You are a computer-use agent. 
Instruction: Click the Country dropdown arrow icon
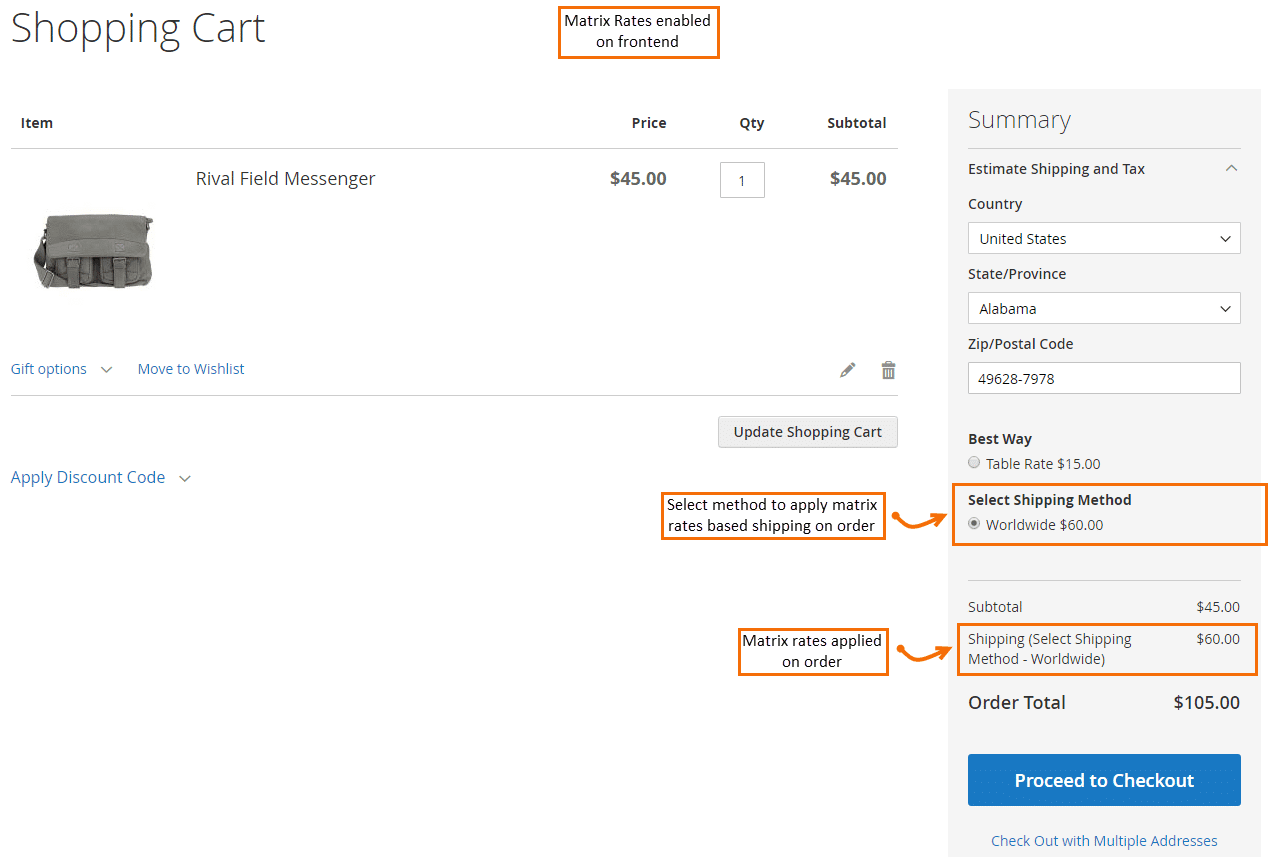pos(1226,238)
